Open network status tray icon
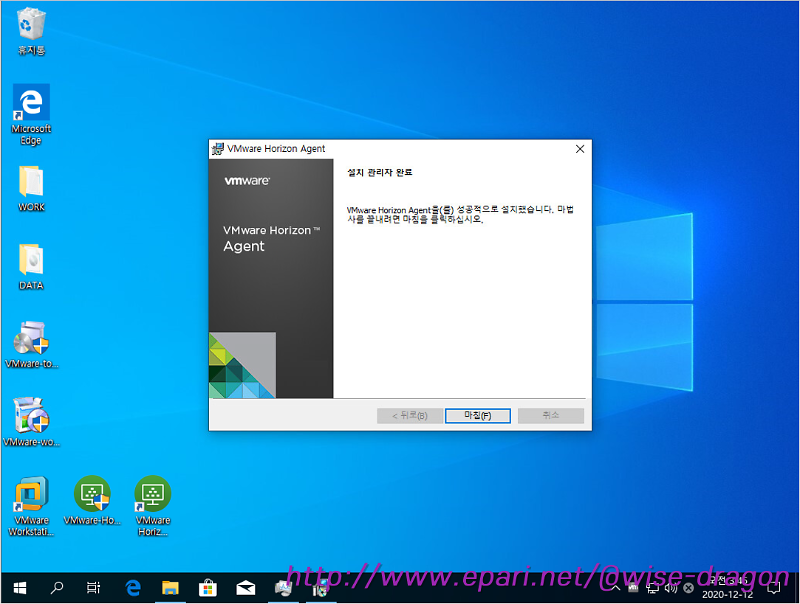The image size is (800, 604). [x=652, y=588]
